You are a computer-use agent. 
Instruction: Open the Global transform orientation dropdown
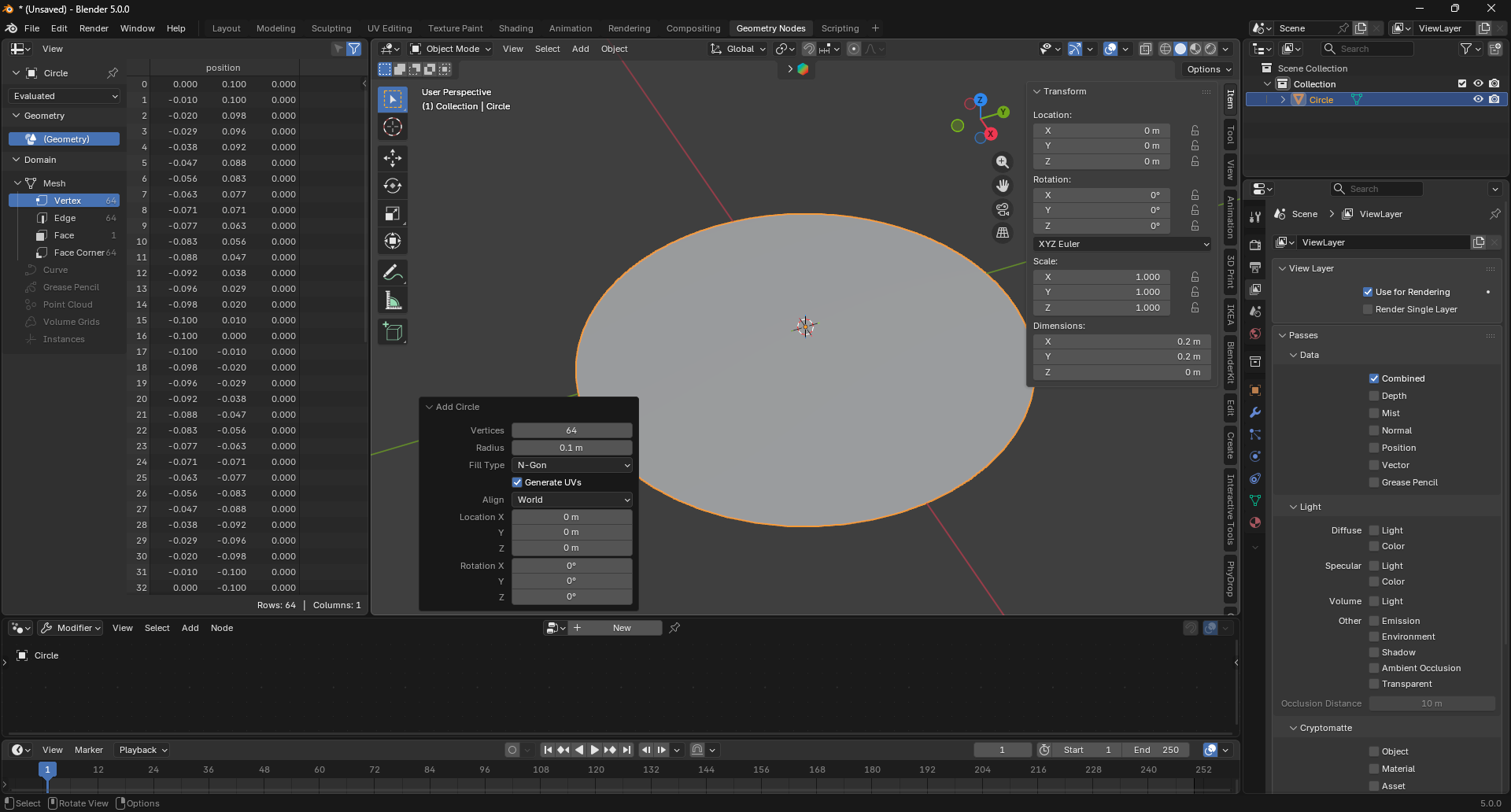738,49
